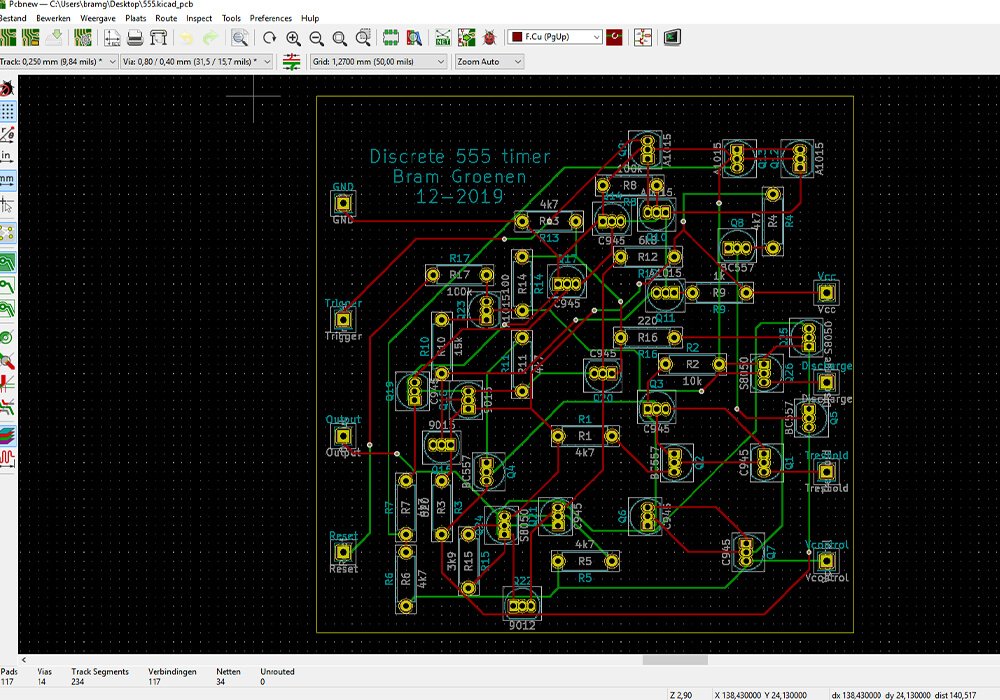Toggle high contrast display mode

coord(7,406)
